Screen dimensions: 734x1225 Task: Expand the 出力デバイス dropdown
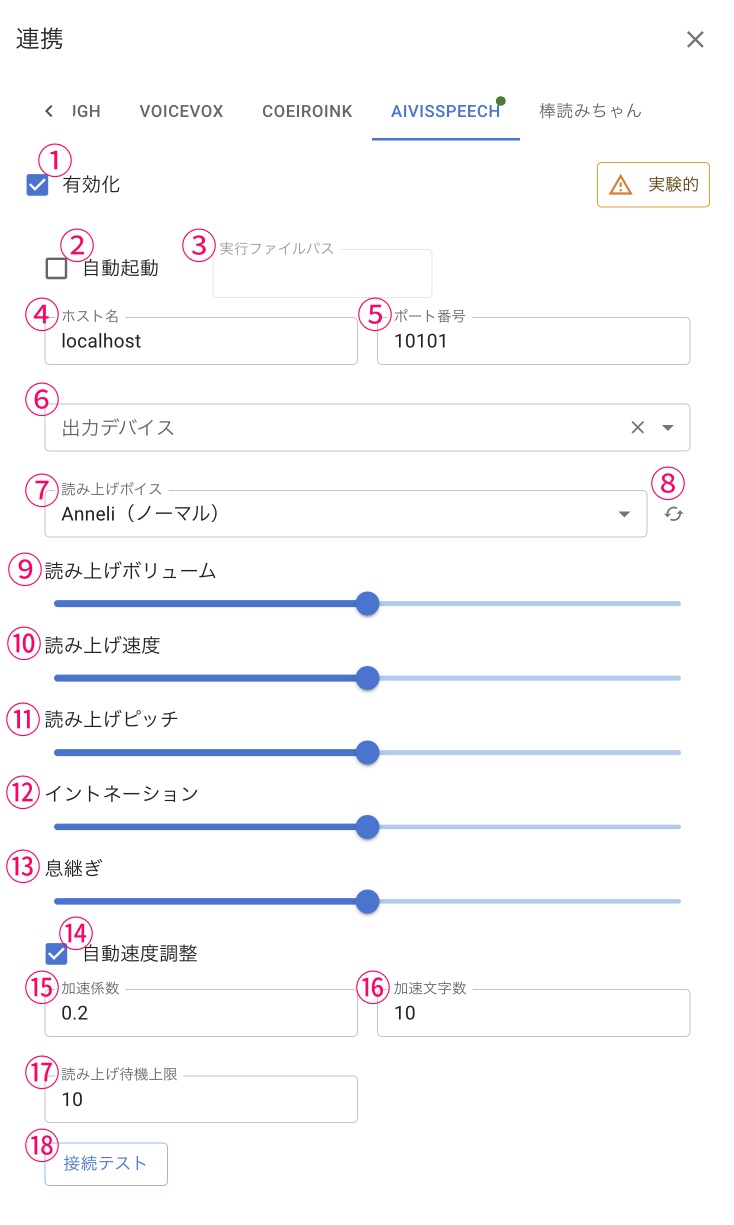pyautogui.click(x=669, y=428)
